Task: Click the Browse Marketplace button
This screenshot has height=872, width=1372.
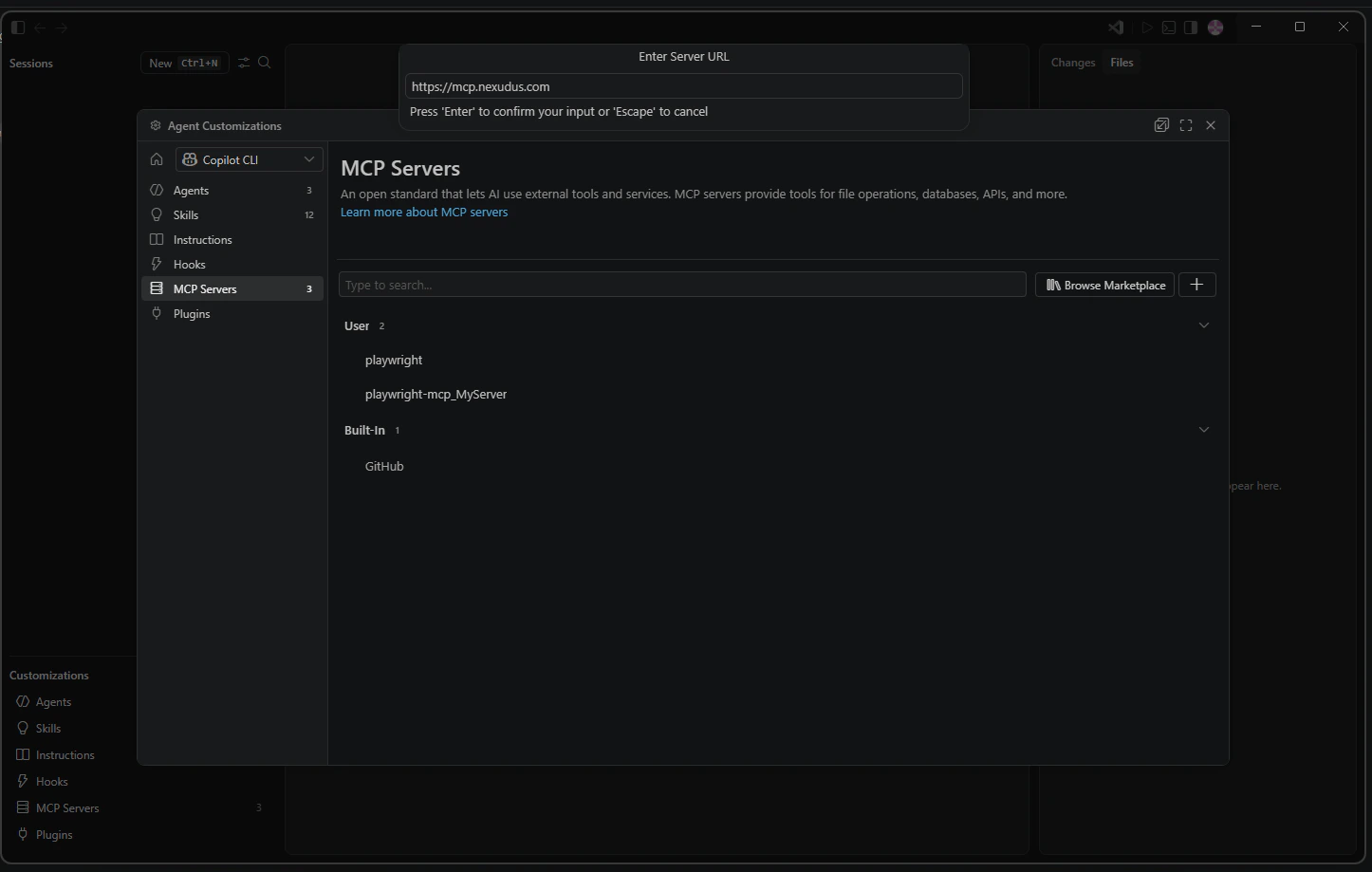Action: click(1105, 285)
